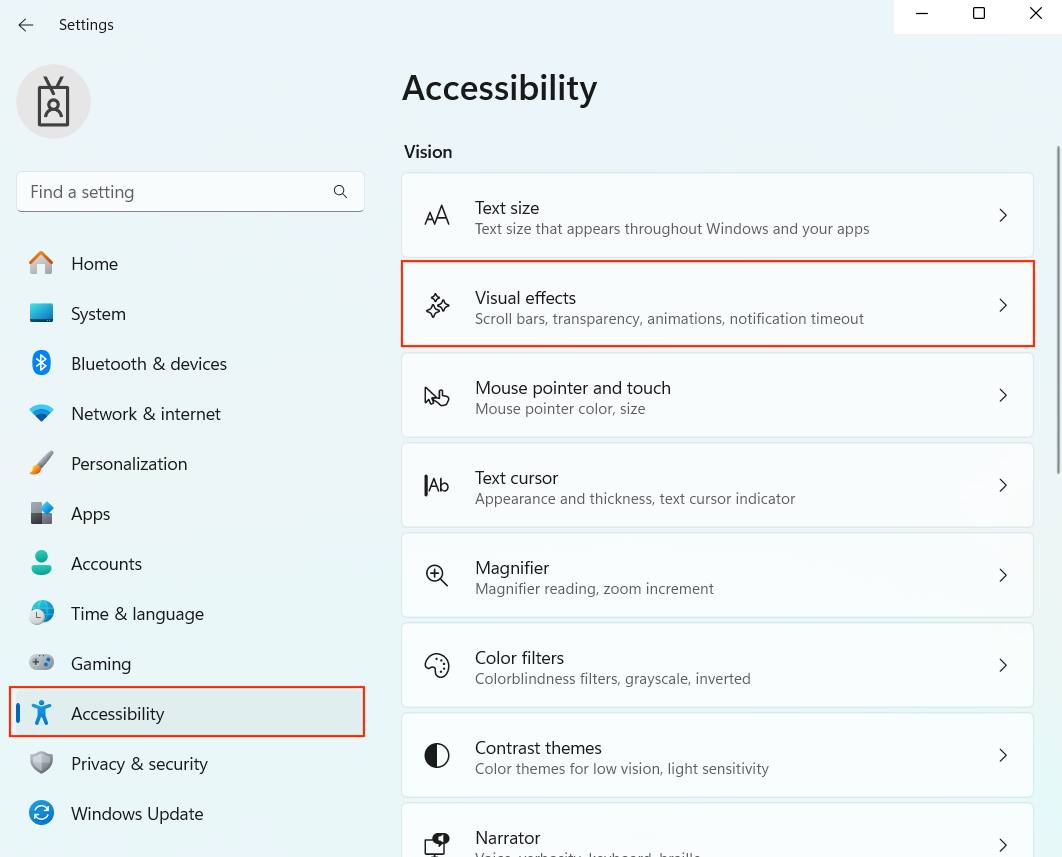The image size is (1062, 857).
Task: Expand Text size with its chevron
Action: click(1003, 215)
